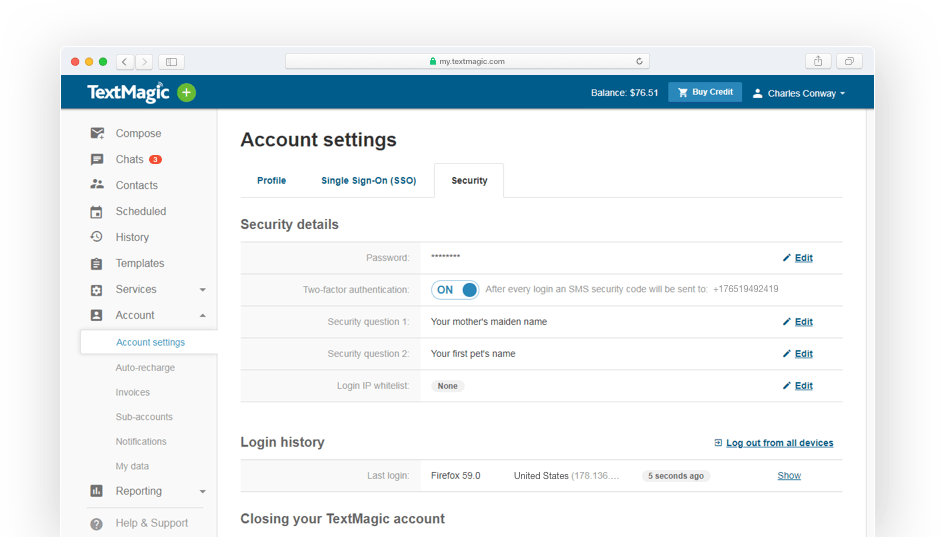The height and width of the screenshot is (537, 940).
Task: Click 'Your first pet's name' text
Action: [x=473, y=354]
